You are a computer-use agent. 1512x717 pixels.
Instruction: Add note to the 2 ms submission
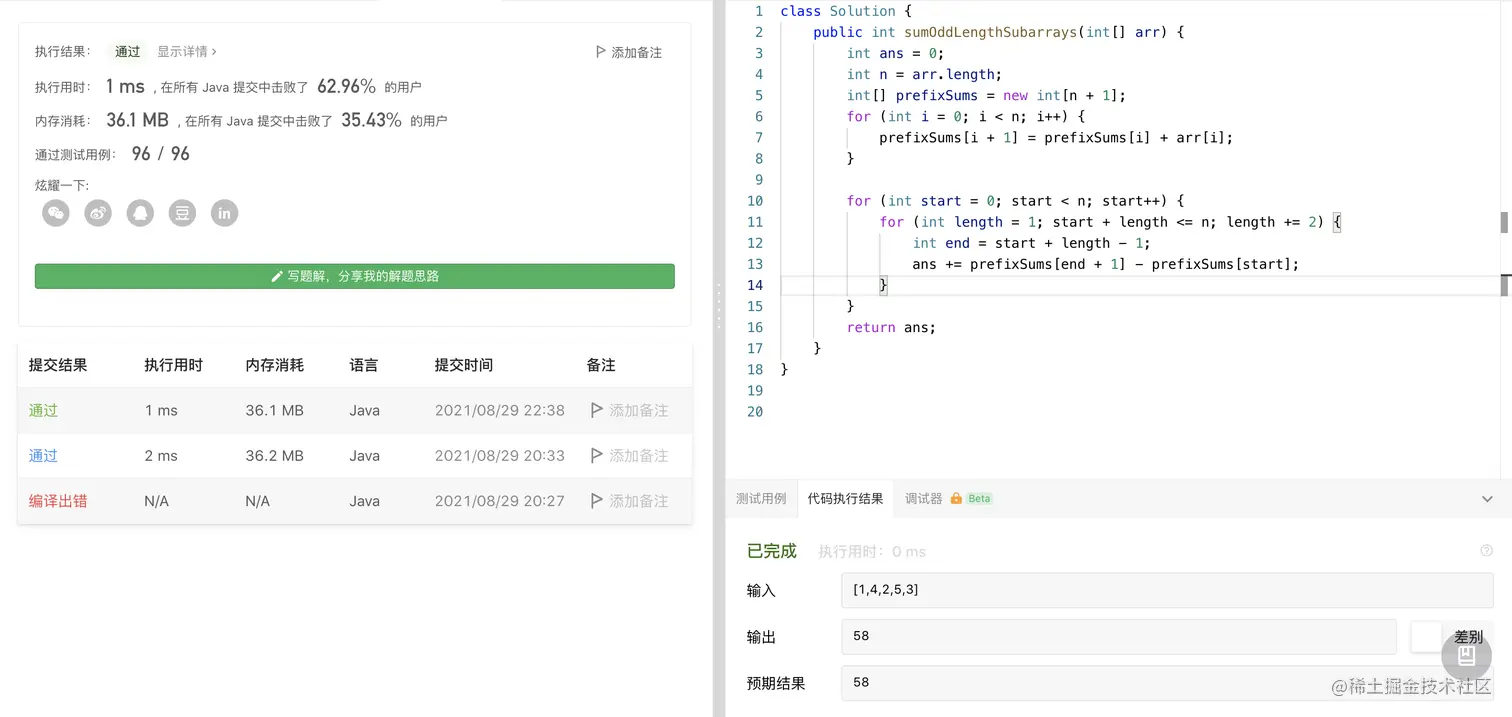(x=629, y=455)
